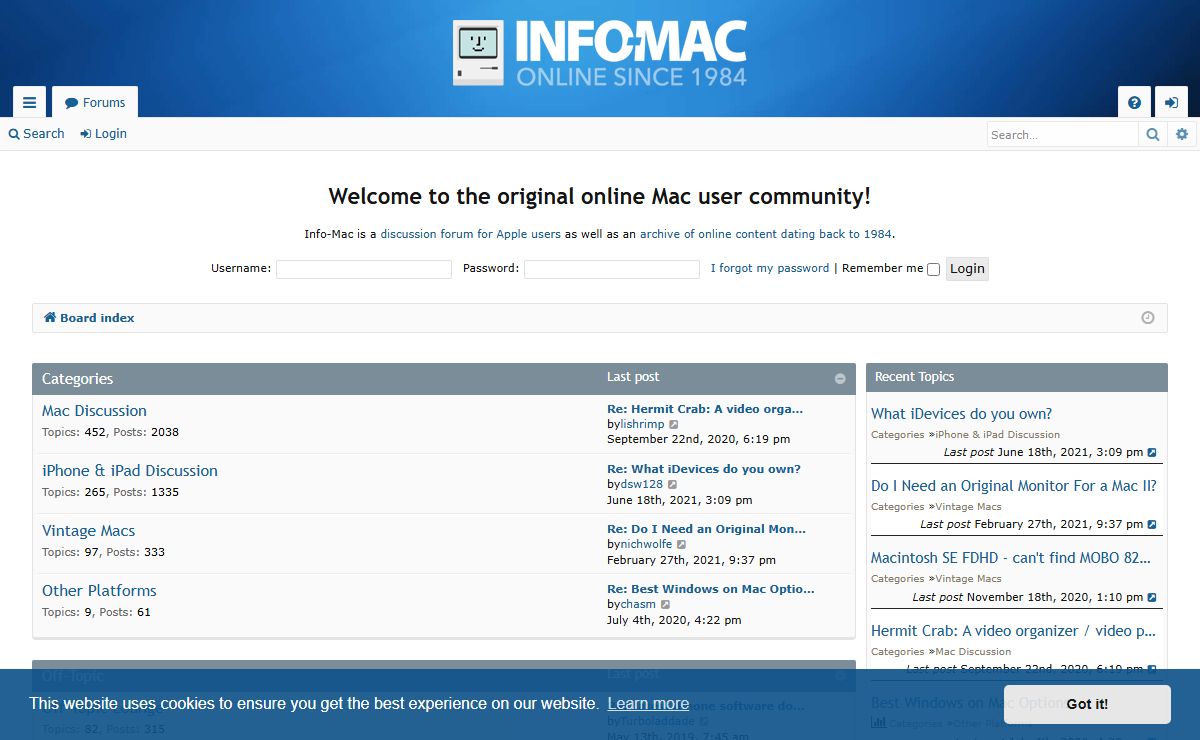Focus the Username input field
Screen dimensions: 1200x740
[x=364, y=269]
